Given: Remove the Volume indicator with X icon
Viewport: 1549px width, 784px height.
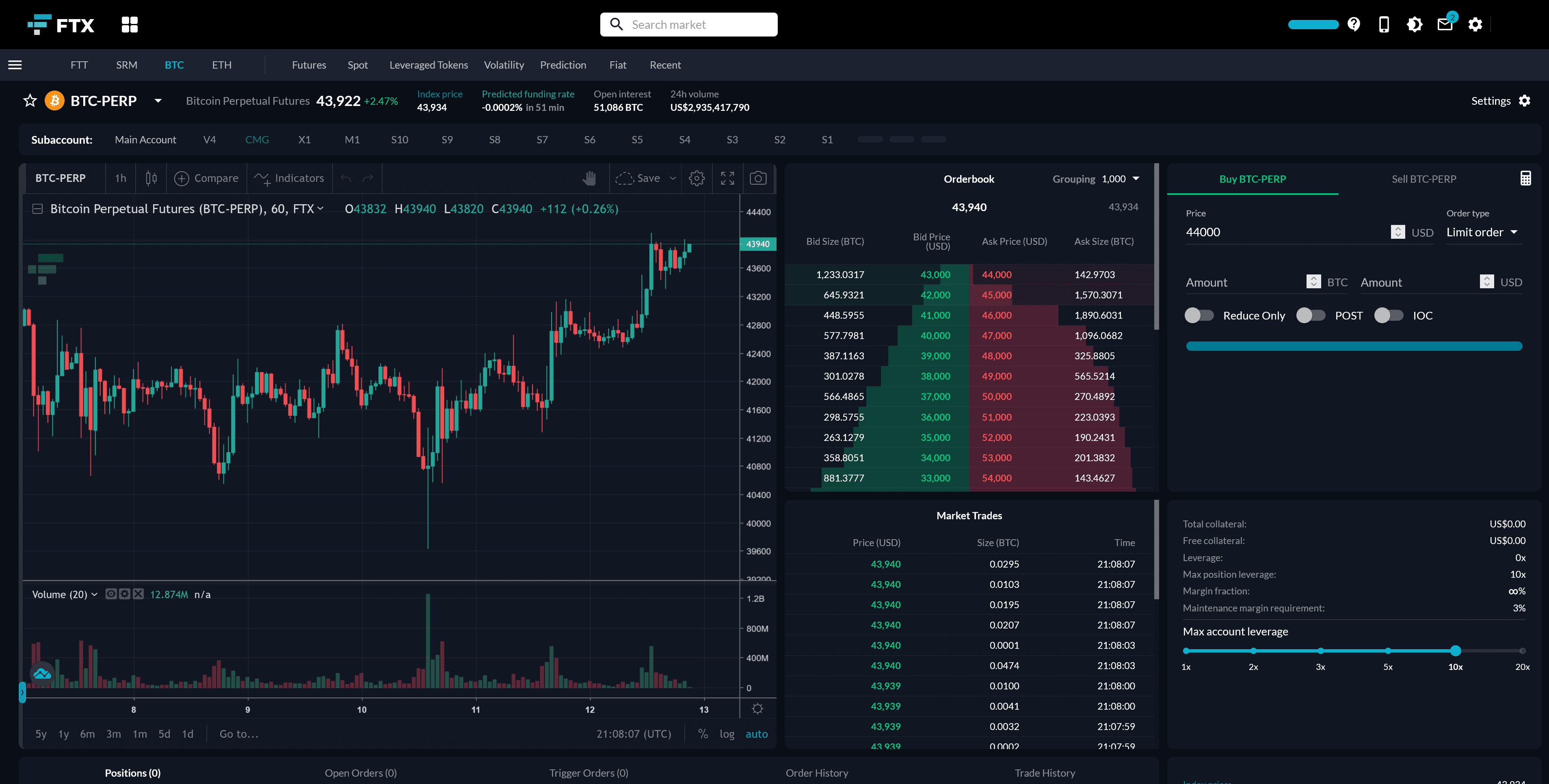Looking at the screenshot, I should pos(138,594).
